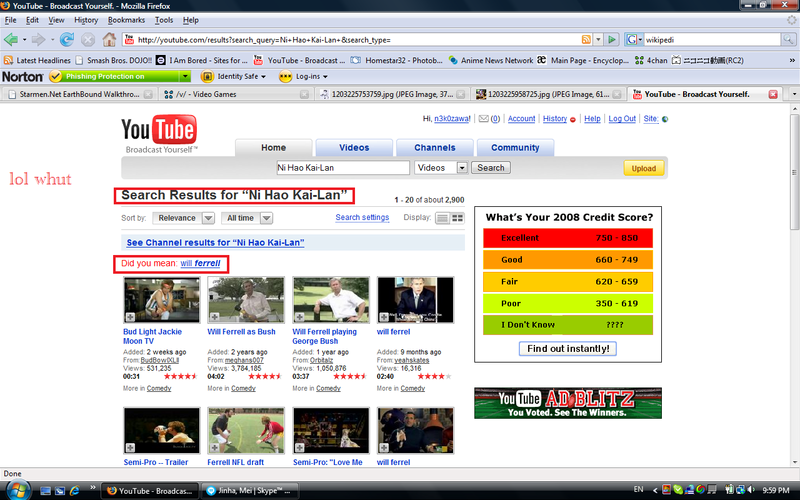Select grid view display icon
The height and width of the screenshot is (500, 800).
(458, 218)
